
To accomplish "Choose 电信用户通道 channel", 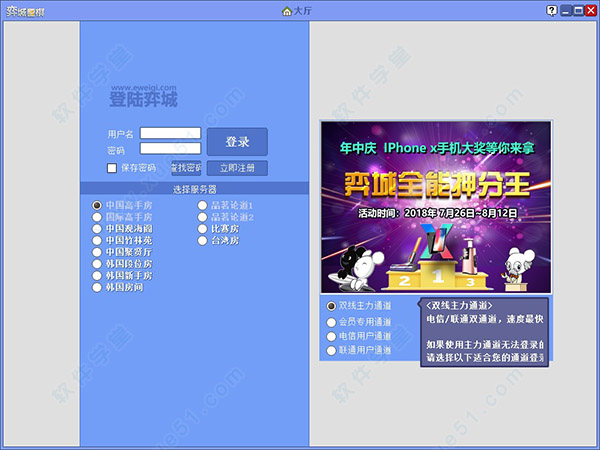I will pos(331,336).
